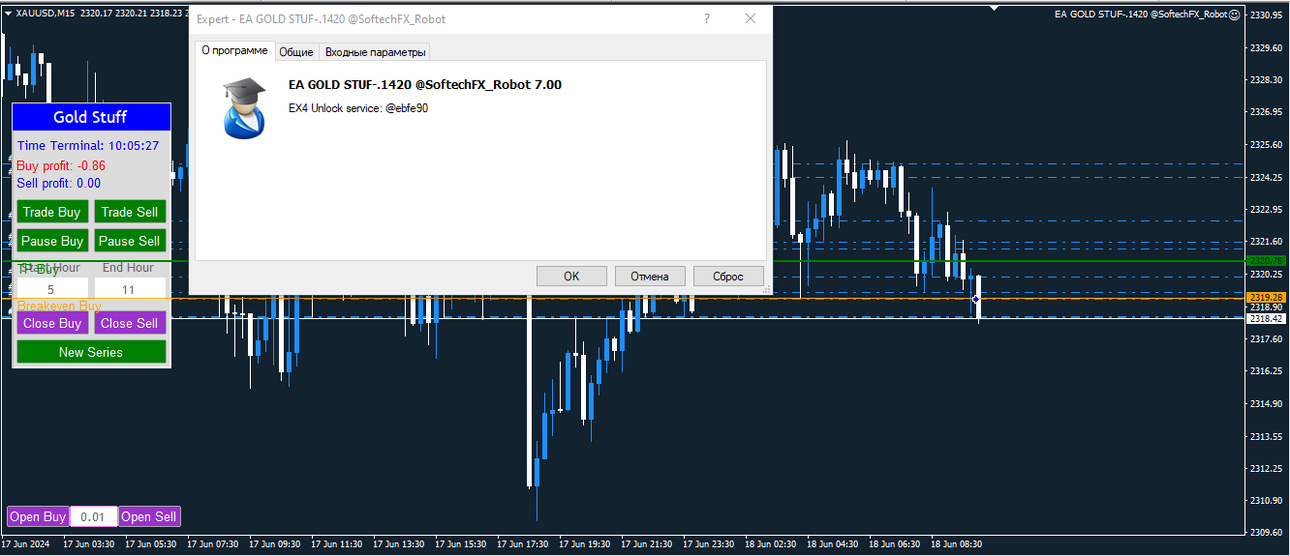Click the 2325.60 price axis label
The width and height of the screenshot is (1290, 556).
(x=1267, y=145)
